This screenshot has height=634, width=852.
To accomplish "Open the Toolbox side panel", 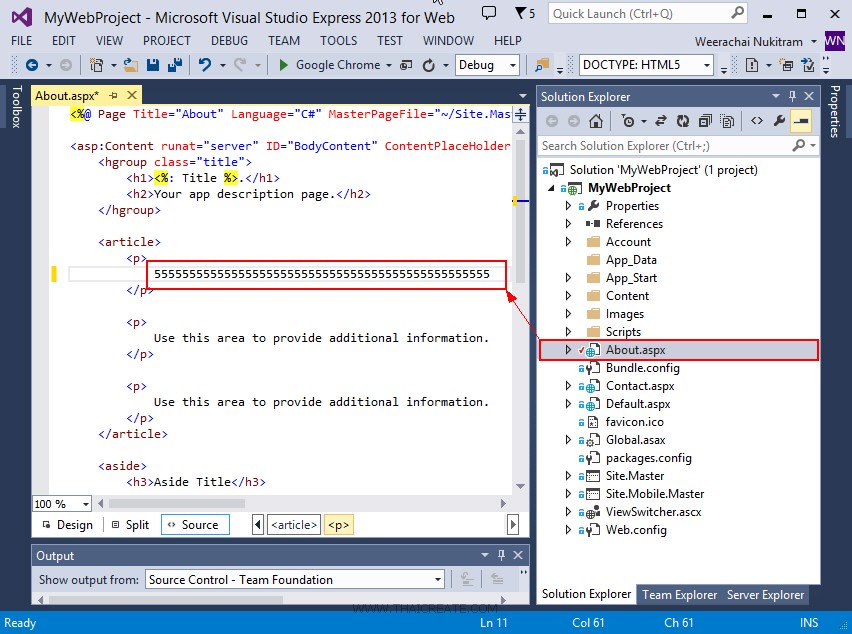I will (x=17, y=107).
